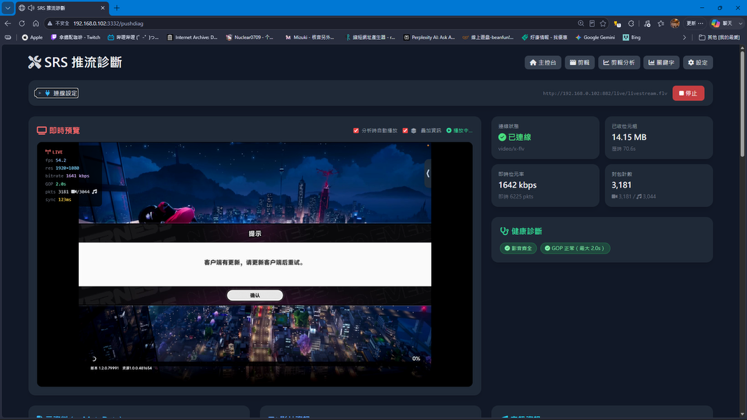Image resolution: width=747 pixels, height=420 pixels.
Task: Open the keyword chart page in the header nav
Action: [661, 62]
